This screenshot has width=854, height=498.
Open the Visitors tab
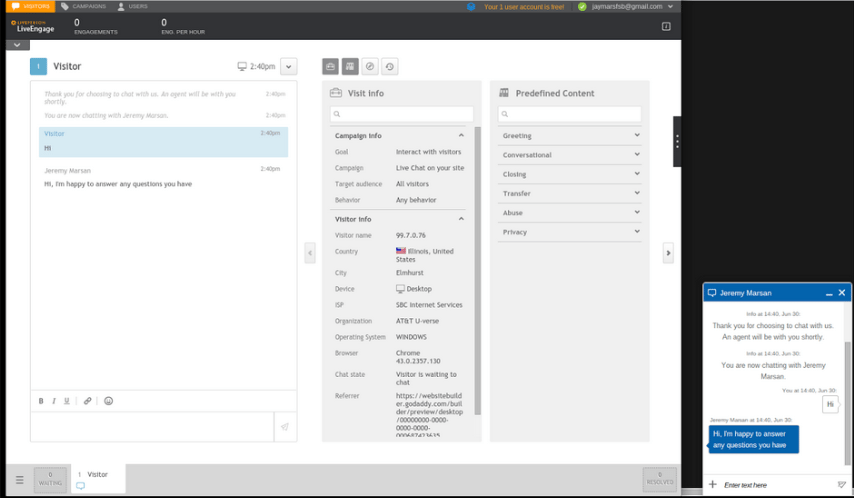coord(30,7)
